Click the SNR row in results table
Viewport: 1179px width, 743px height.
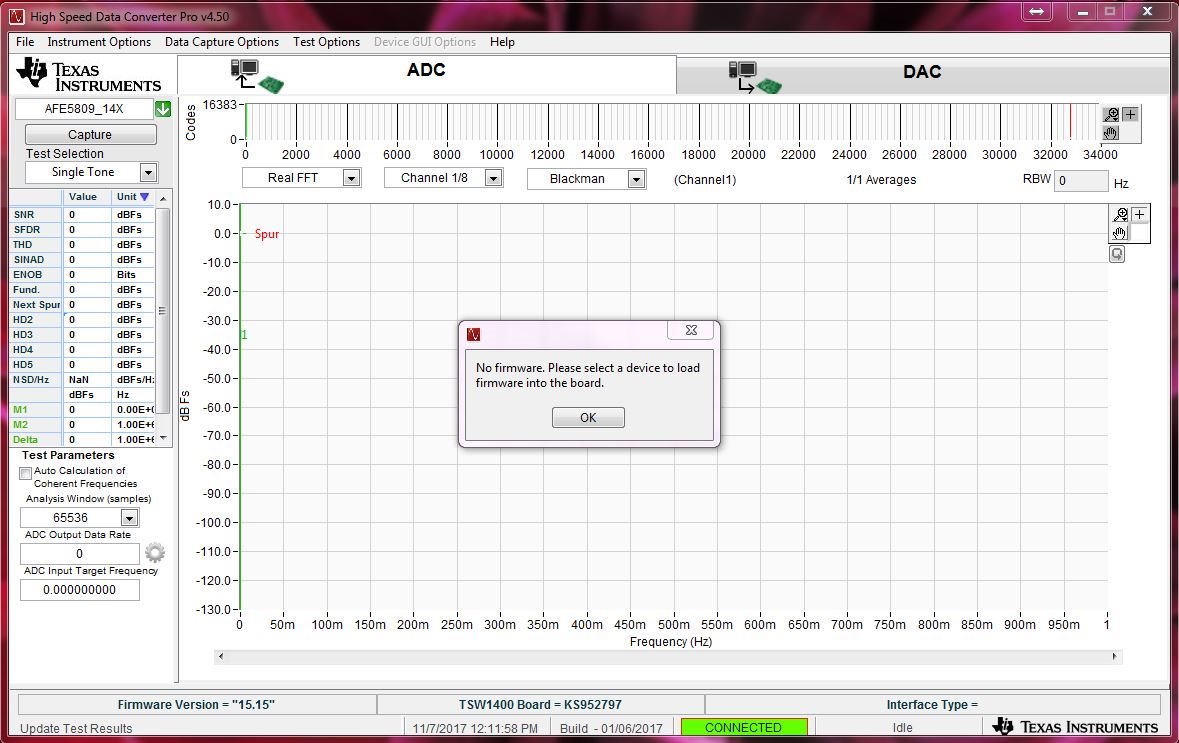coord(82,214)
